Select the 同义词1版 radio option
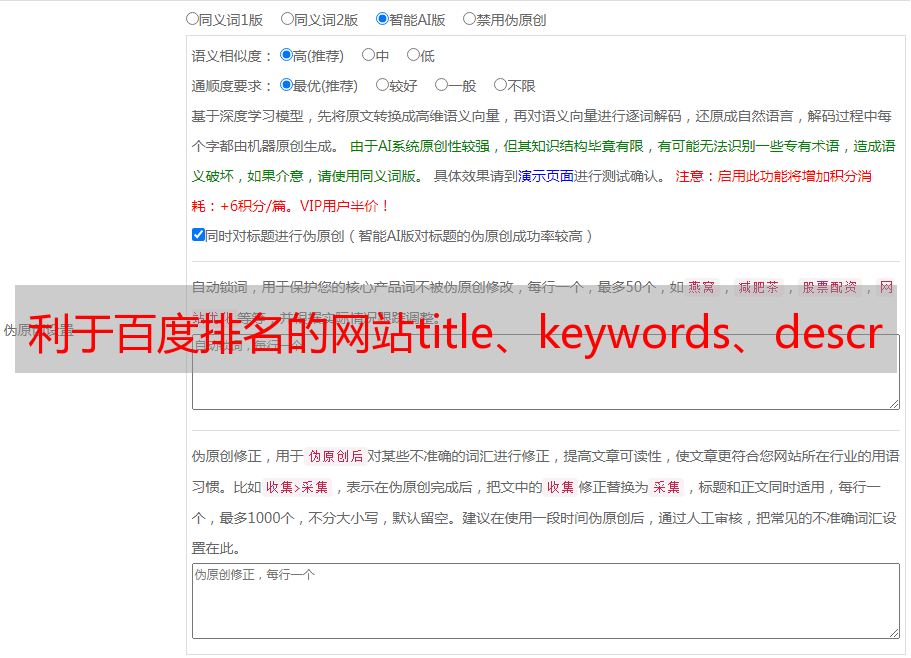Image resolution: width=911 pixels, height=658 pixels. [x=192, y=19]
